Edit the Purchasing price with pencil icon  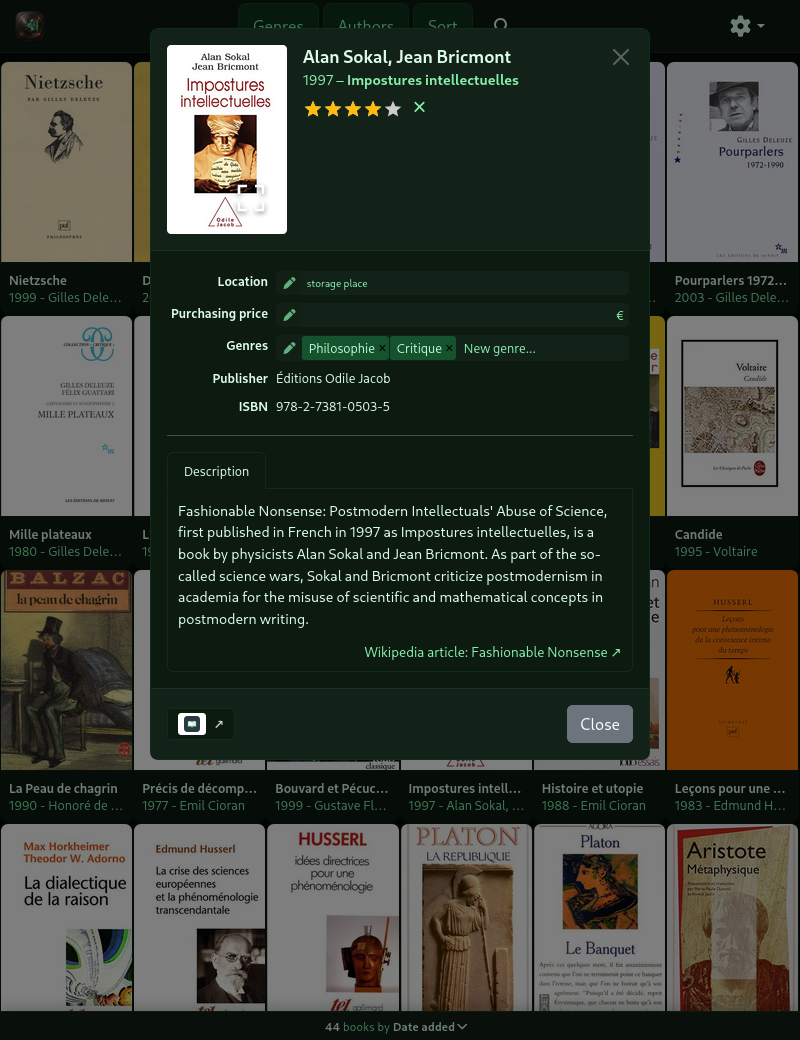[289, 315]
